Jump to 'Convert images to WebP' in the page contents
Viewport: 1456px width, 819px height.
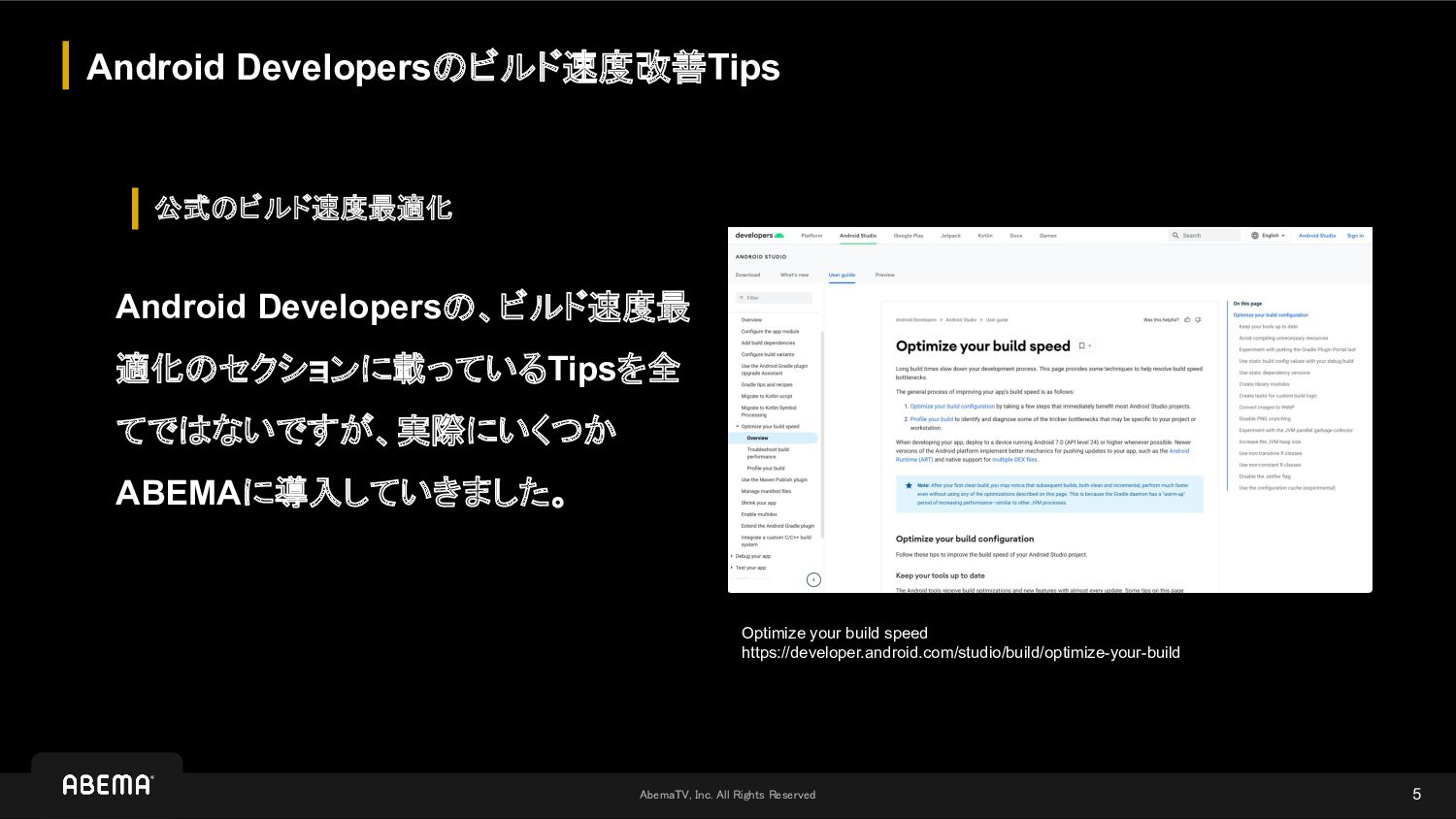1267,407
